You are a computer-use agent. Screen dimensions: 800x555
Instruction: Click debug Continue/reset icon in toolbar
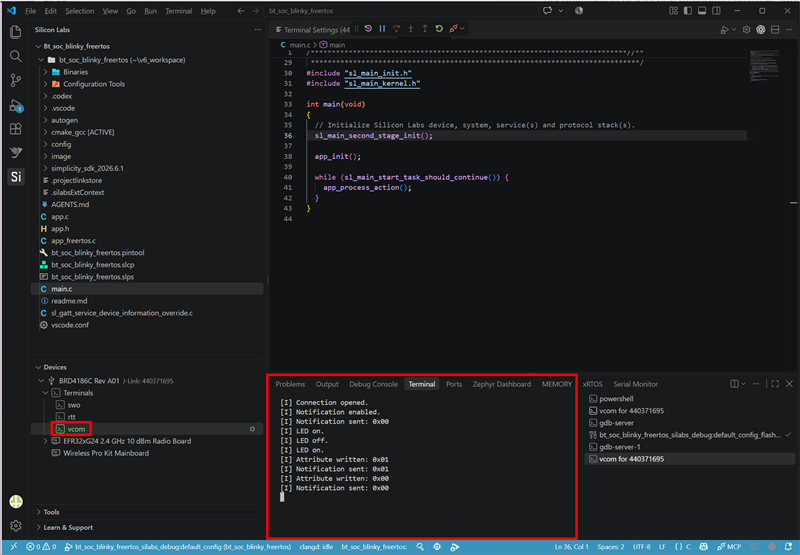[x=368, y=29]
